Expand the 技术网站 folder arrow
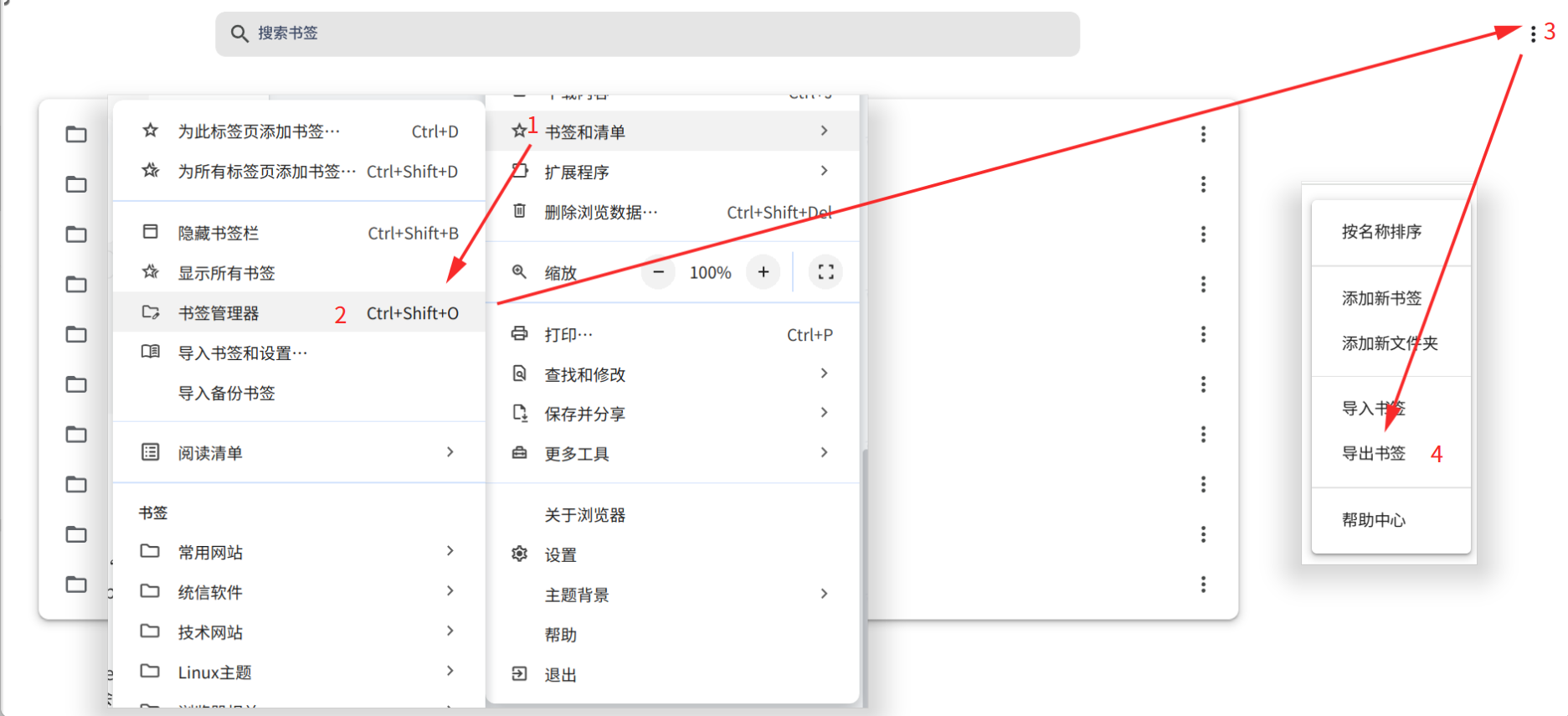1568x716 pixels. (450, 631)
